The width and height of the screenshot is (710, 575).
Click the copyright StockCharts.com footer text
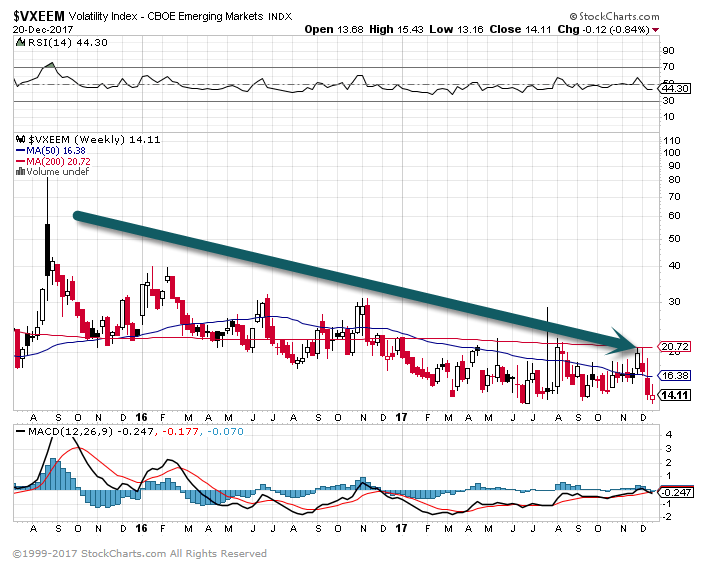(139, 554)
